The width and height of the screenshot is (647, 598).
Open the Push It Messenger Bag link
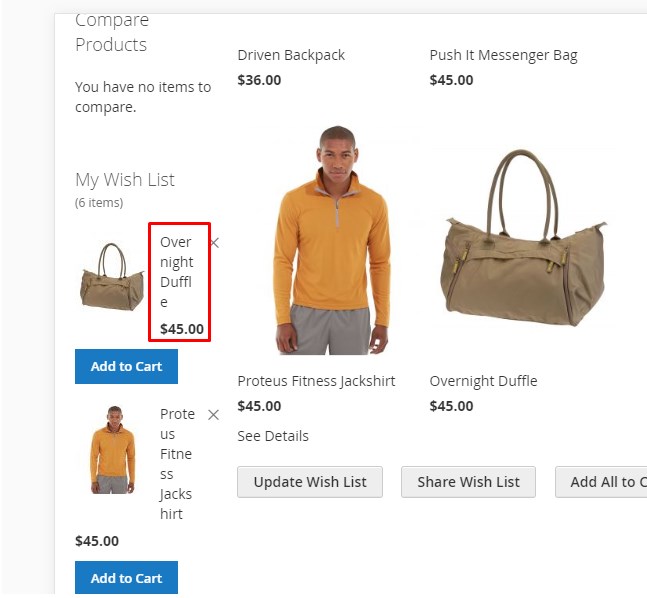tap(503, 55)
